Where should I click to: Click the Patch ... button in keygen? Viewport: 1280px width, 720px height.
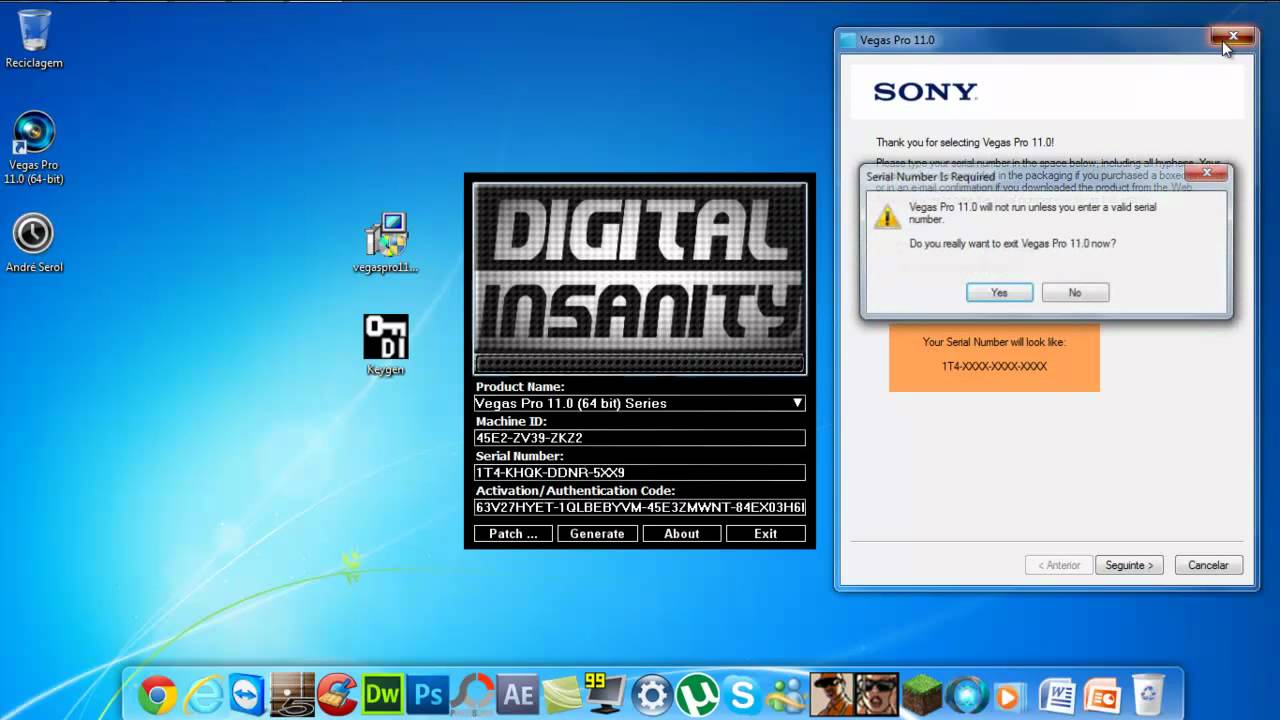(513, 534)
